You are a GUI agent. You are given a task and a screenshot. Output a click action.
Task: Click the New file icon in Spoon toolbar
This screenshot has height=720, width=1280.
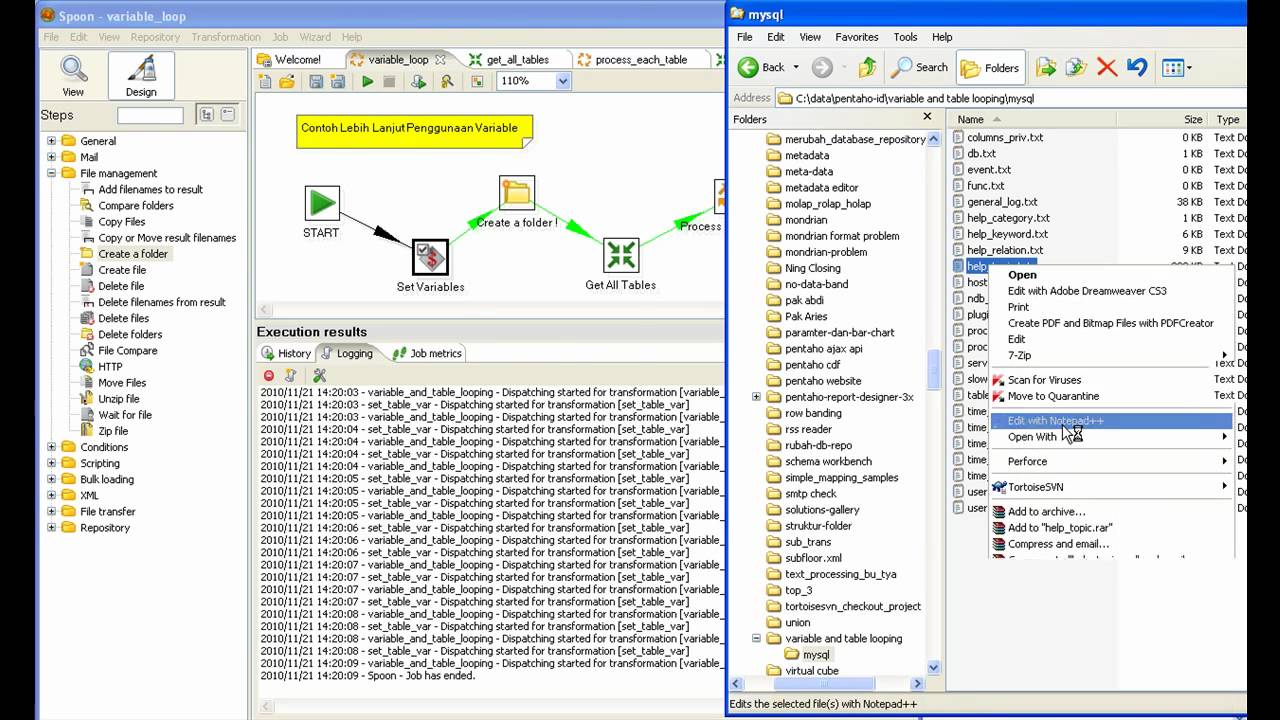(x=265, y=82)
